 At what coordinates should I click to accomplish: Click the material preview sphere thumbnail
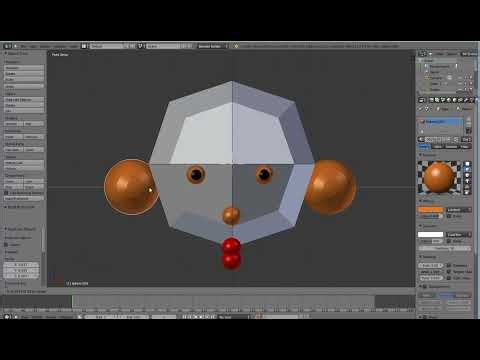pyautogui.click(x=439, y=177)
